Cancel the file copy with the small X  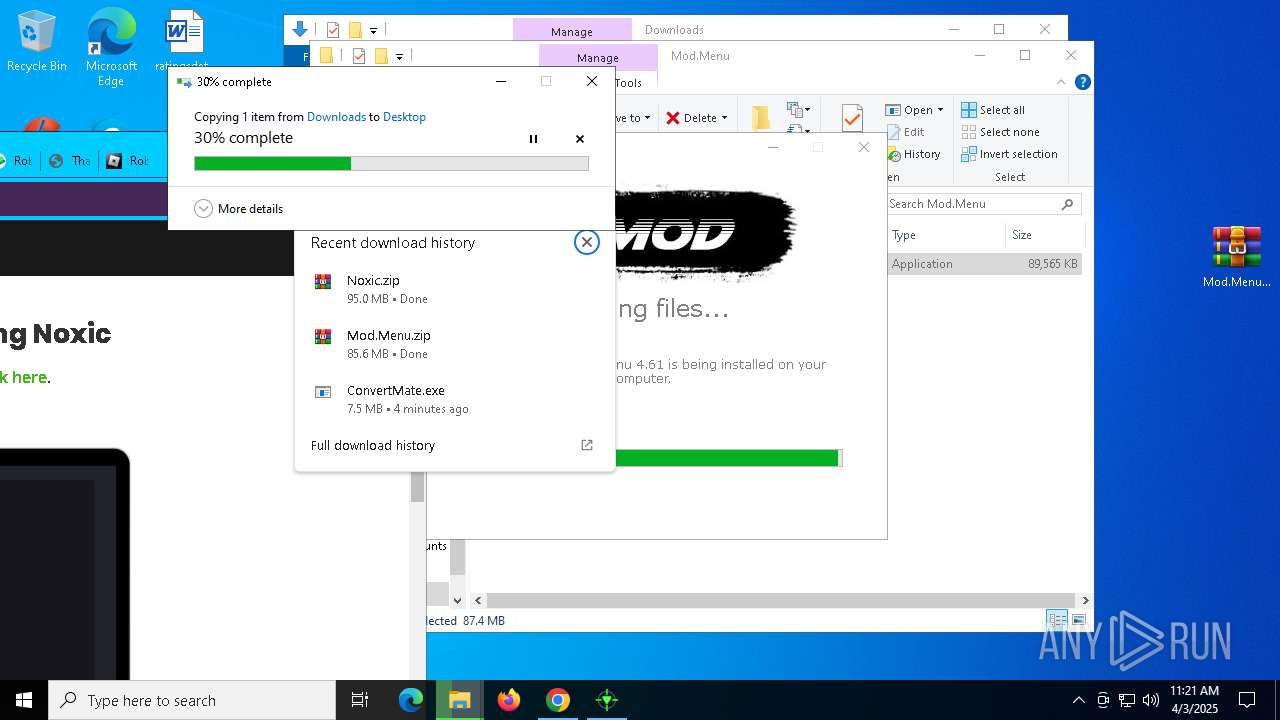(x=580, y=139)
